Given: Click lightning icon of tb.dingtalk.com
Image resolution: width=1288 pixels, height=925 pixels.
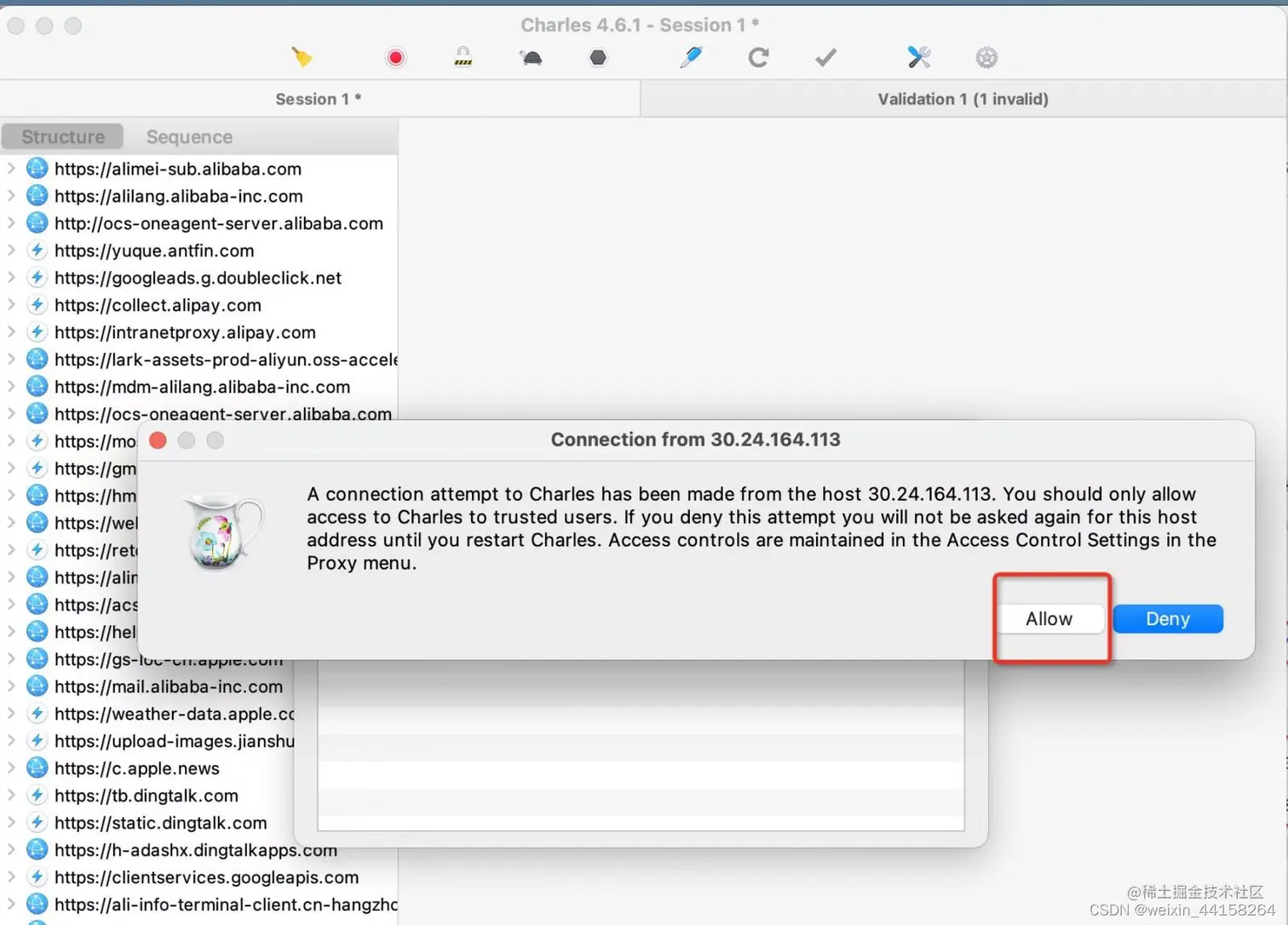Looking at the screenshot, I should pyautogui.click(x=37, y=796).
